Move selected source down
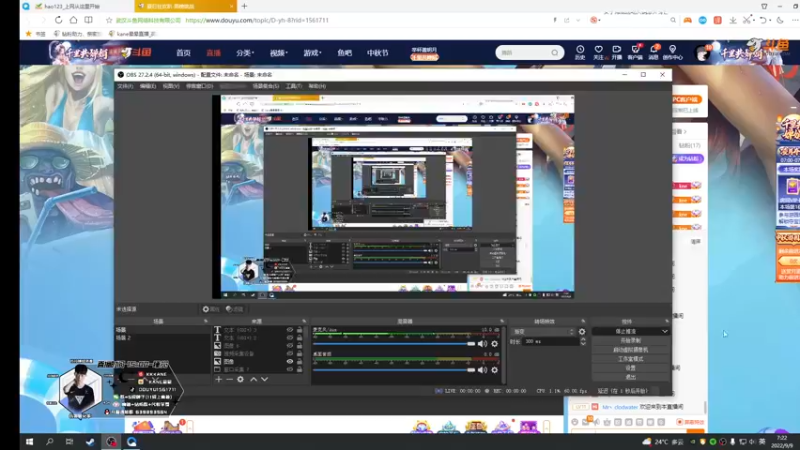Screen dimensions: 800x450 (x=264, y=379)
